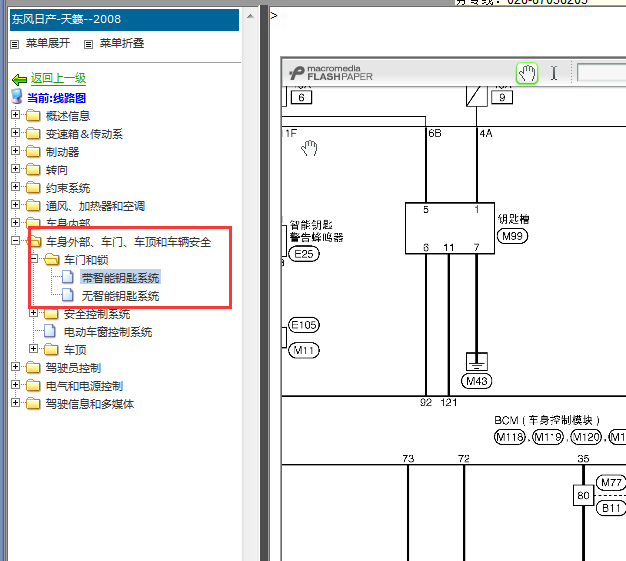Open the 电动车窗控制系统 document
The width and height of the screenshot is (626, 561).
click(x=108, y=332)
